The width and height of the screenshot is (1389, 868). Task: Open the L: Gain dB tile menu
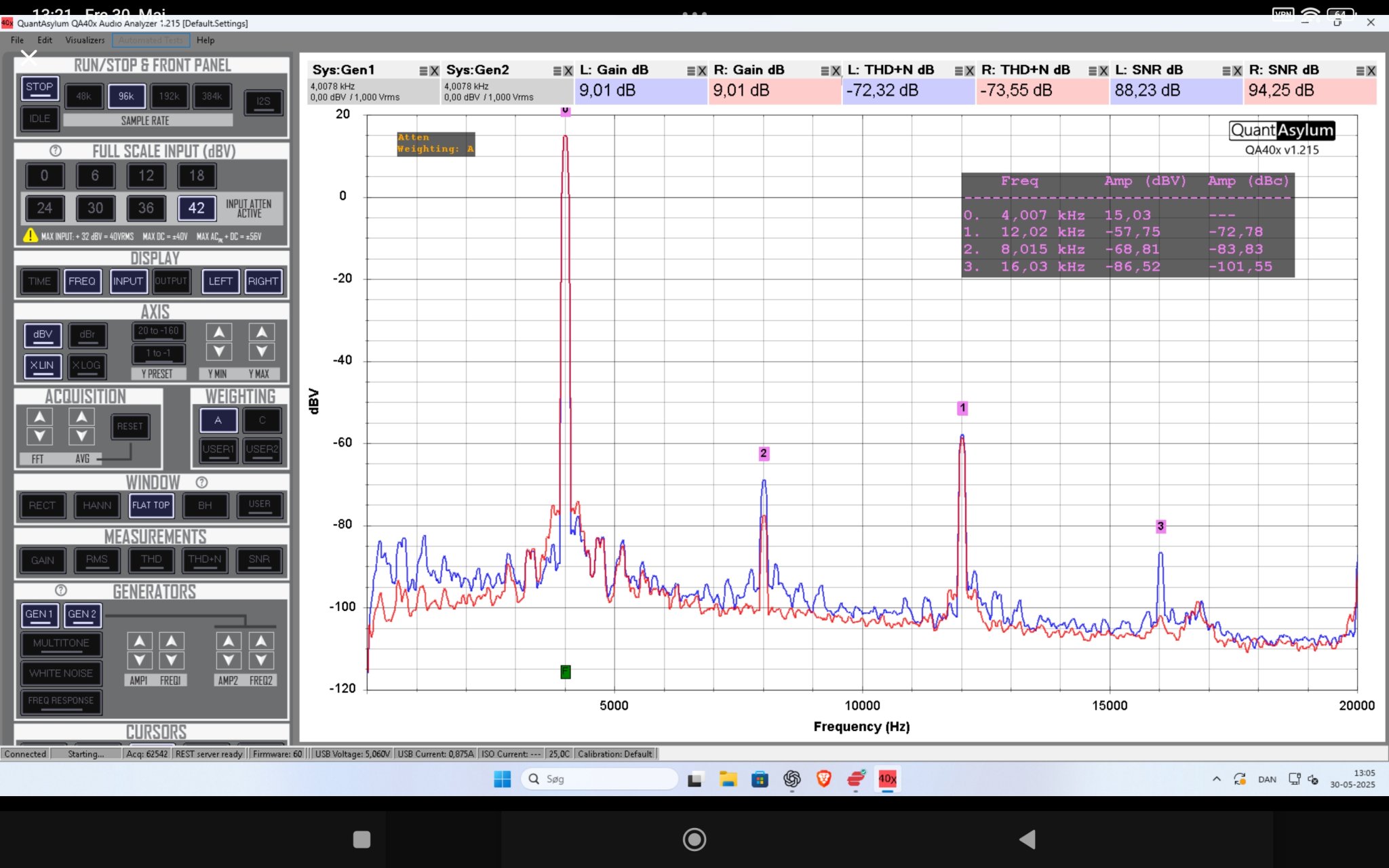pyautogui.click(x=691, y=71)
